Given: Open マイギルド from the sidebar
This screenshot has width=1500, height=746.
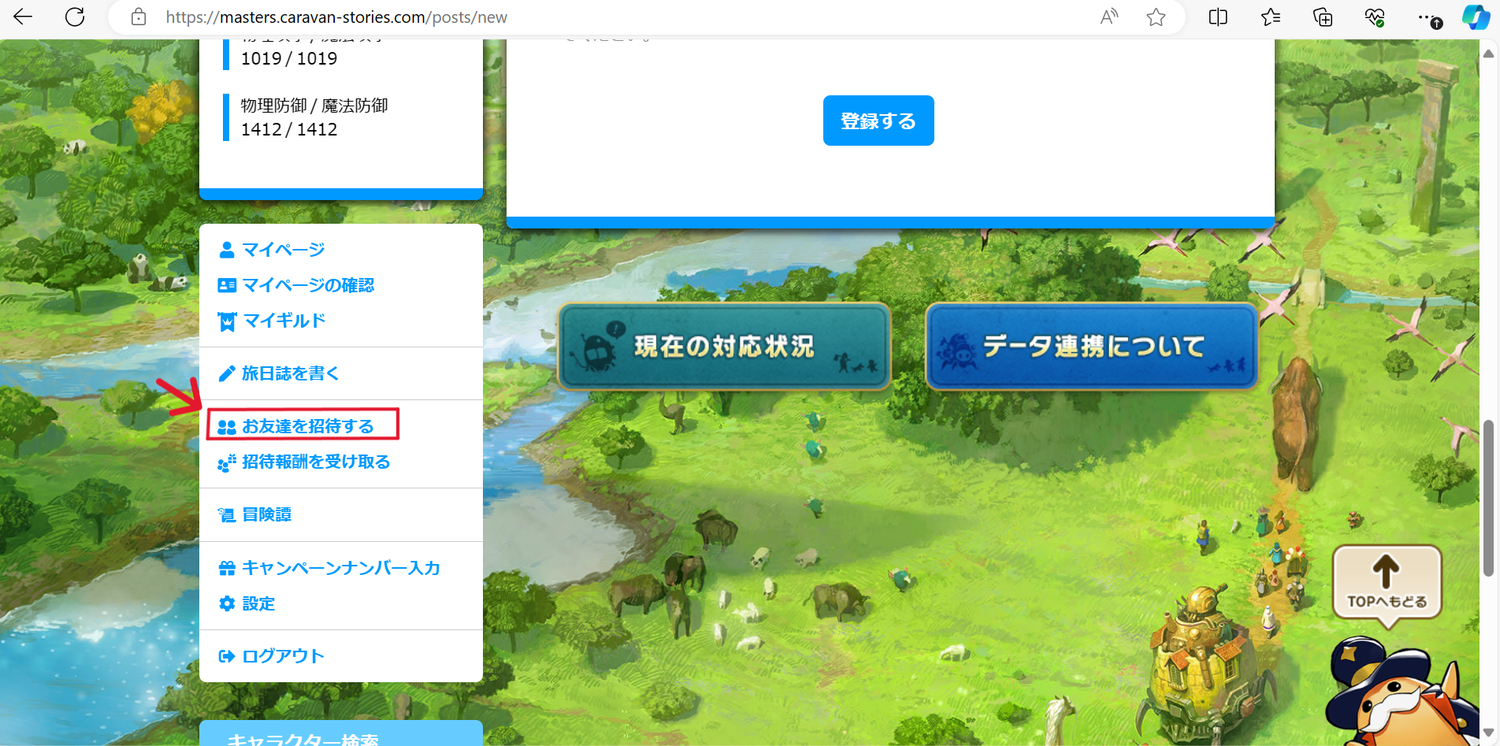Looking at the screenshot, I should [284, 321].
